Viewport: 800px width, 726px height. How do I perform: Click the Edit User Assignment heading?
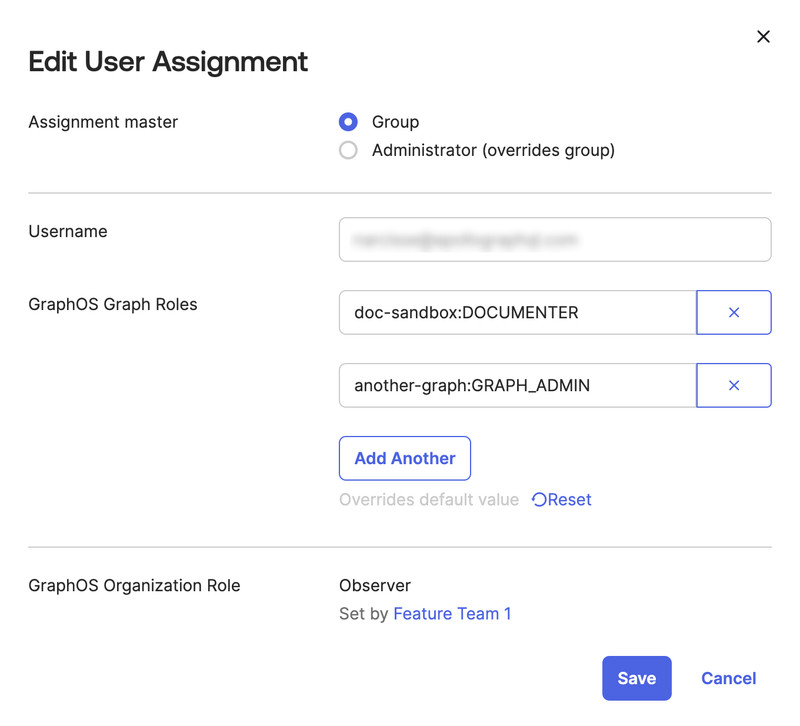click(x=168, y=62)
